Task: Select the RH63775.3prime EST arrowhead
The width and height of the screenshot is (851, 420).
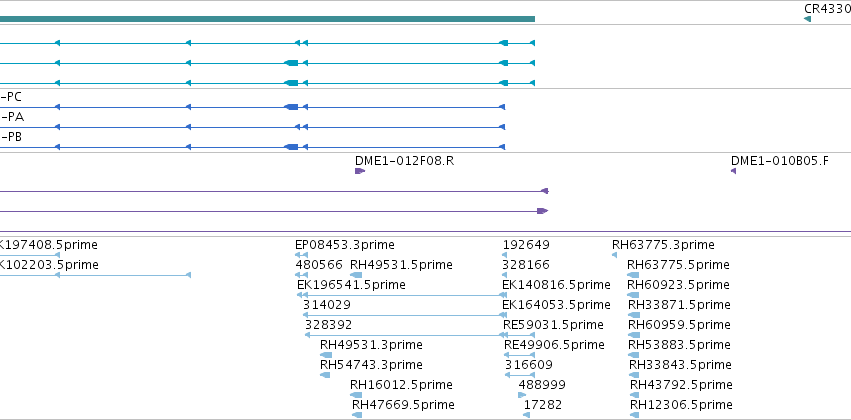Action: pyautogui.click(x=614, y=255)
